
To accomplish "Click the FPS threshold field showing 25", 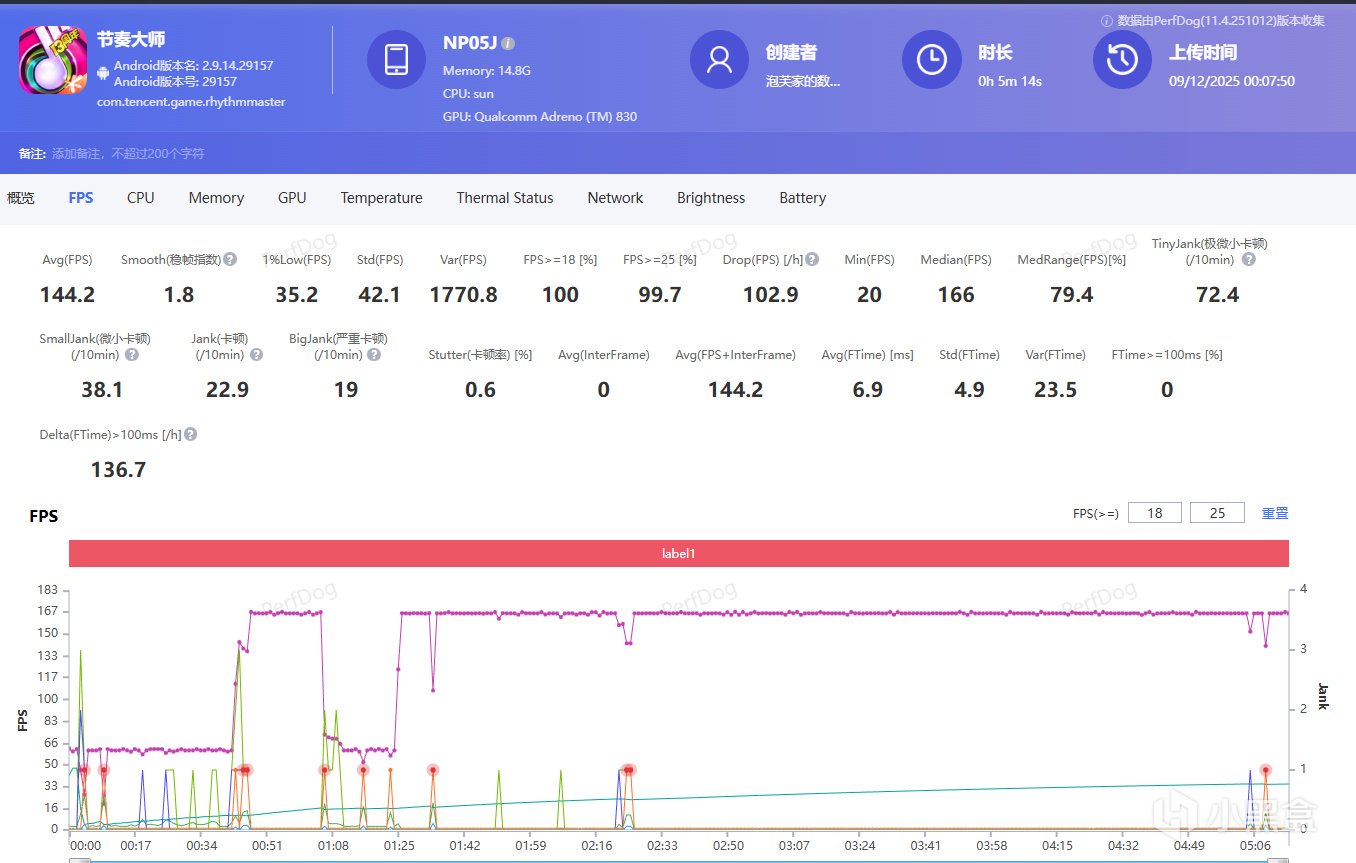I will coord(1216,513).
